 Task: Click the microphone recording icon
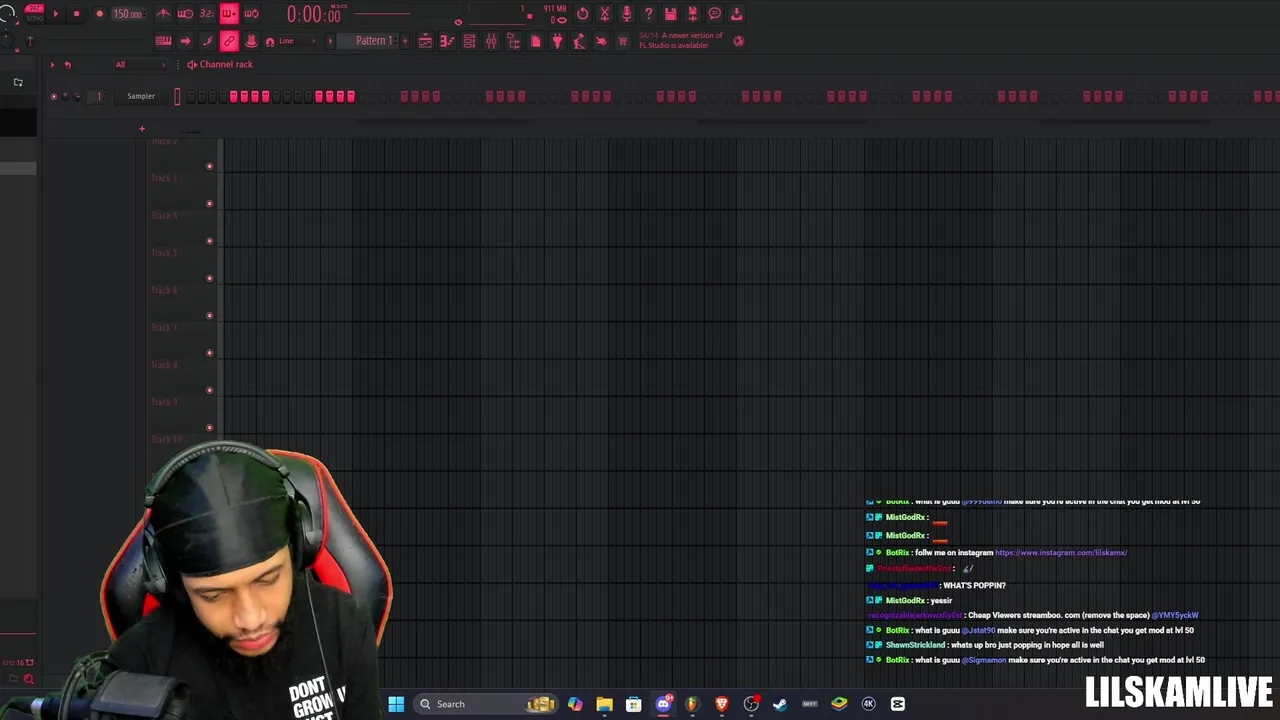(x=626, y=14)
